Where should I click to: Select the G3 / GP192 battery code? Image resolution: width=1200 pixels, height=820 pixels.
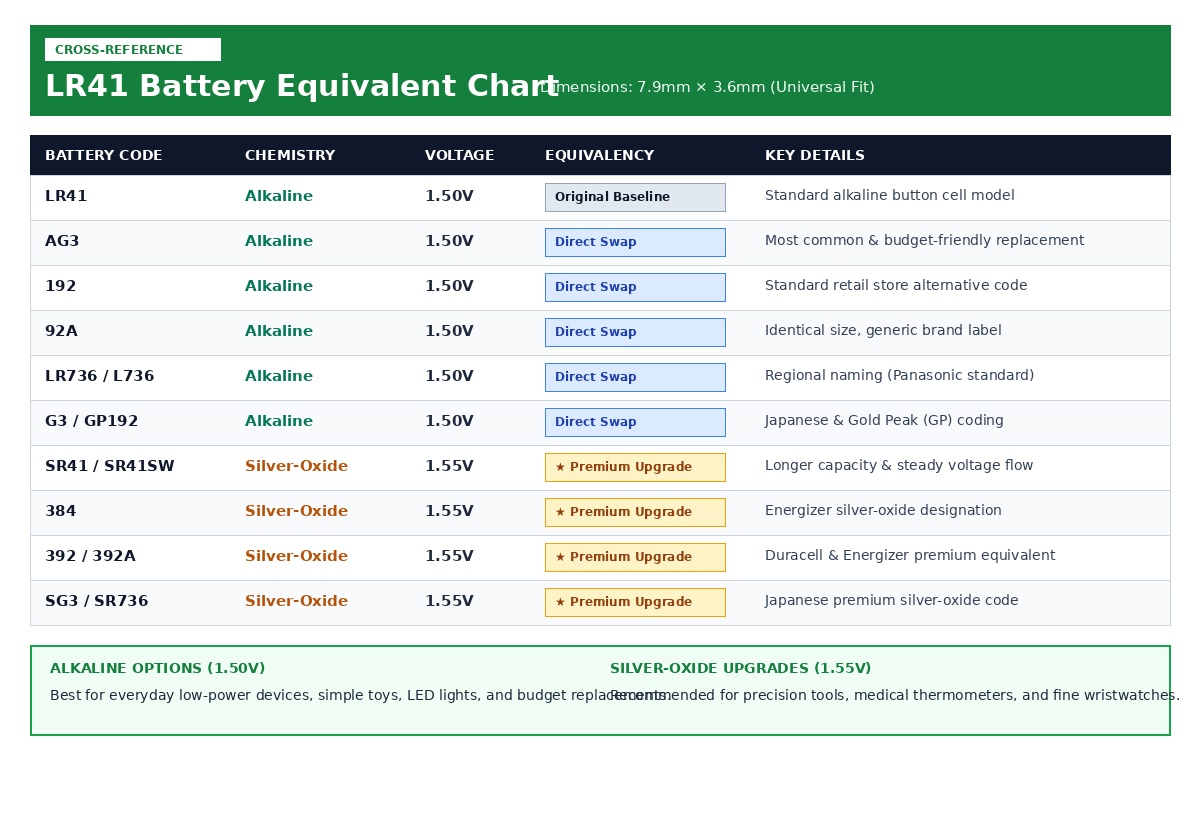click(92, 422)
